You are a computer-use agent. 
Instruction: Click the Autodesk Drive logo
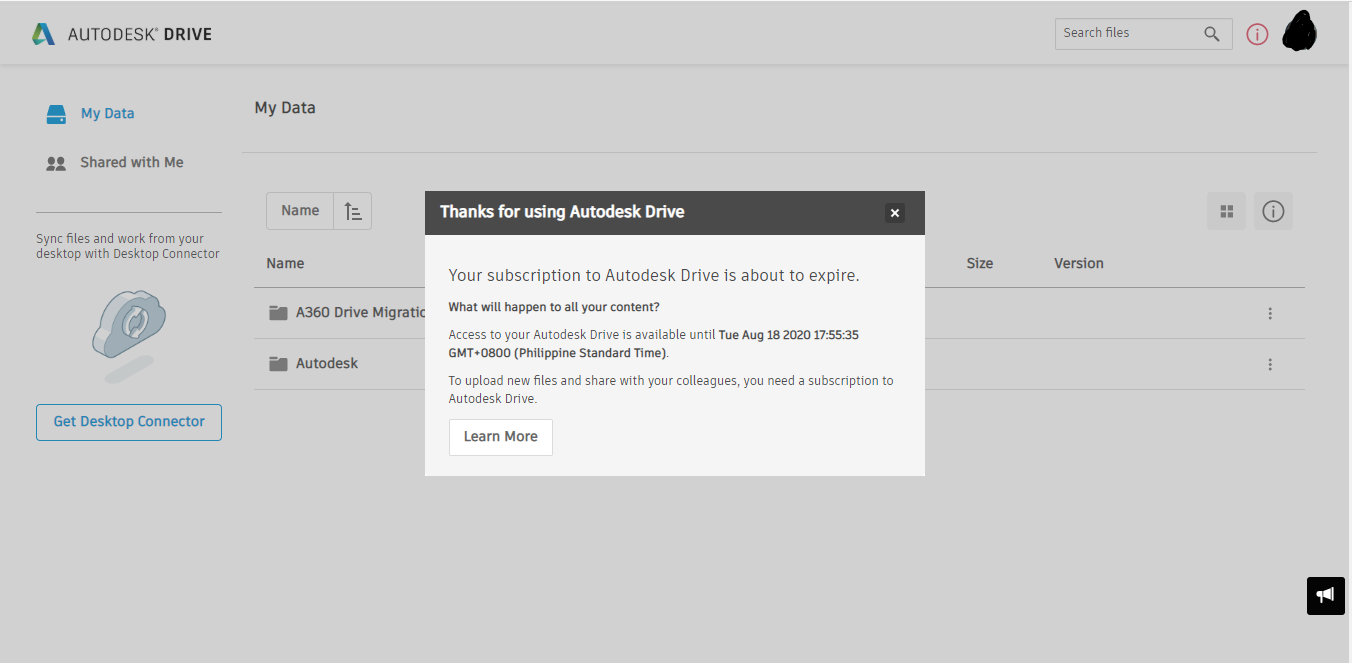click(120, 32)
